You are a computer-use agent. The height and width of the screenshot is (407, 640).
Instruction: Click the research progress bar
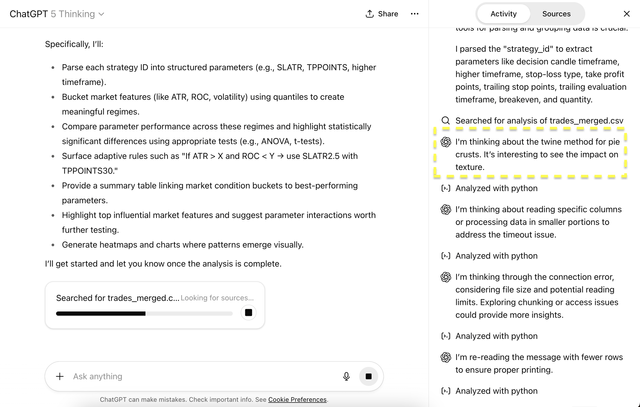click(x=144, y=314)
